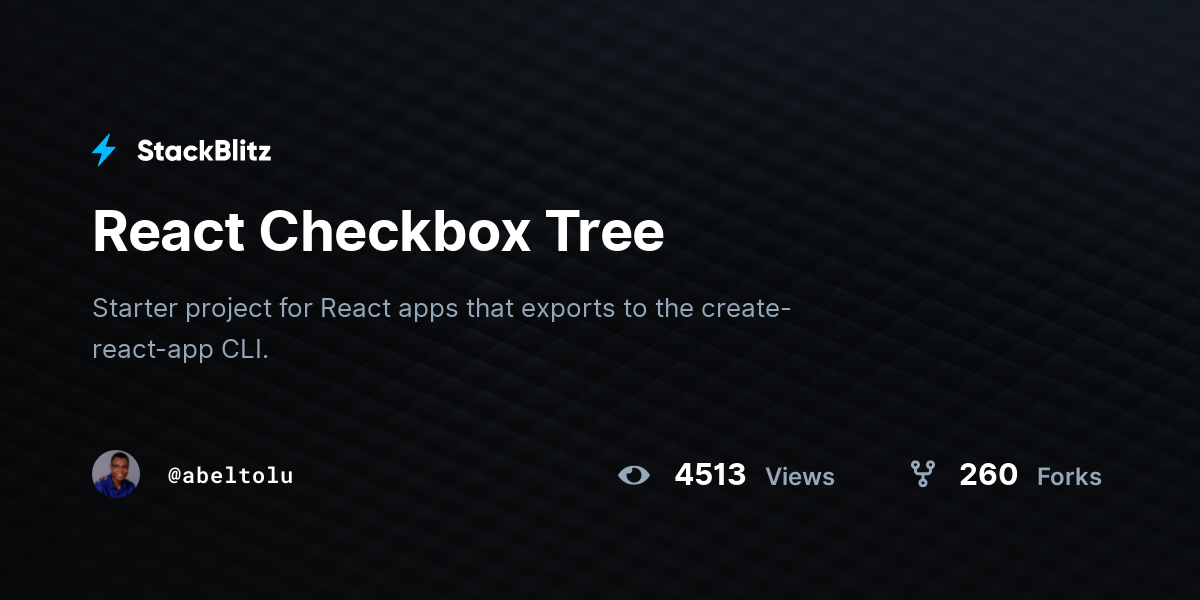This screenshot has height=600, width=1200.
Task: Click the word 'exports' in the description
Action: [567, 309]
